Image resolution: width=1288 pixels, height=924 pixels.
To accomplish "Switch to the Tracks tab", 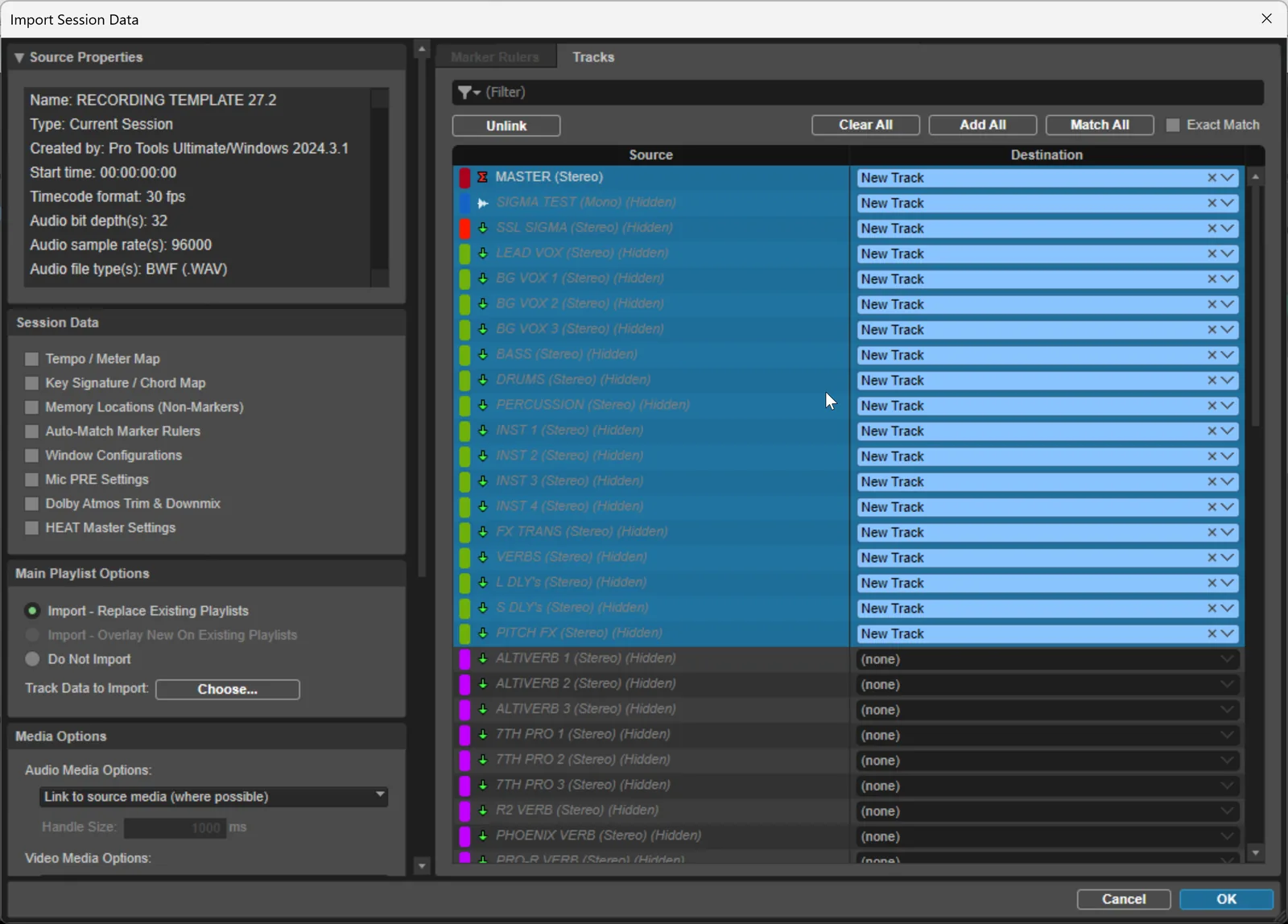I will [x=593, y=57].
